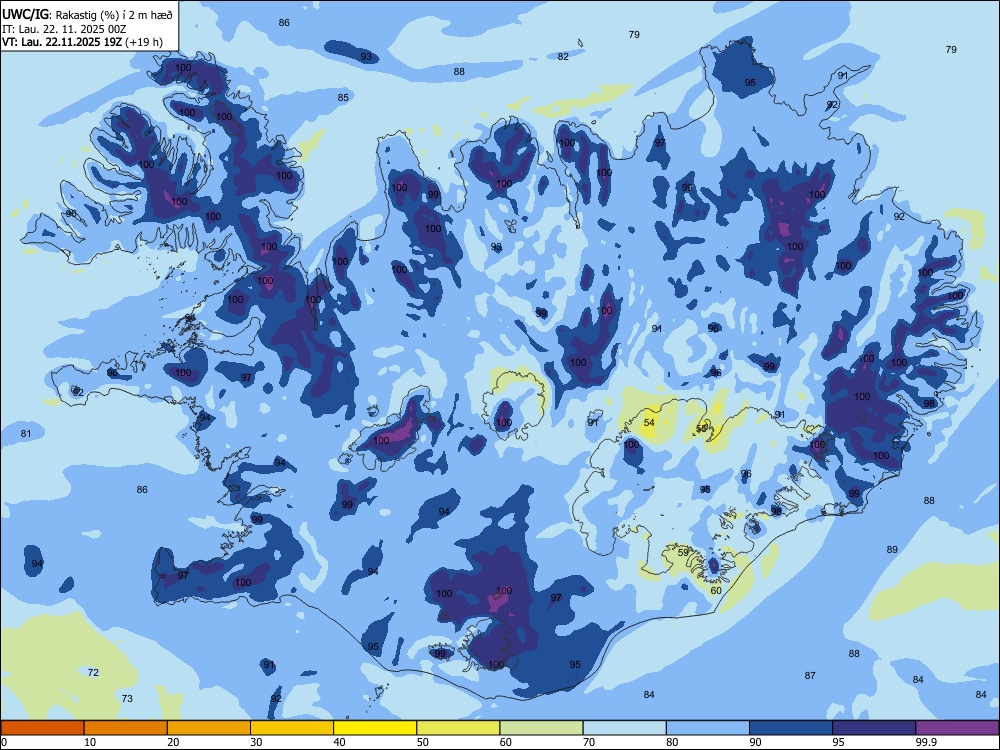
Task: Click the legend tick label 30
Action: pyautogui.click(x=256, y=742)
